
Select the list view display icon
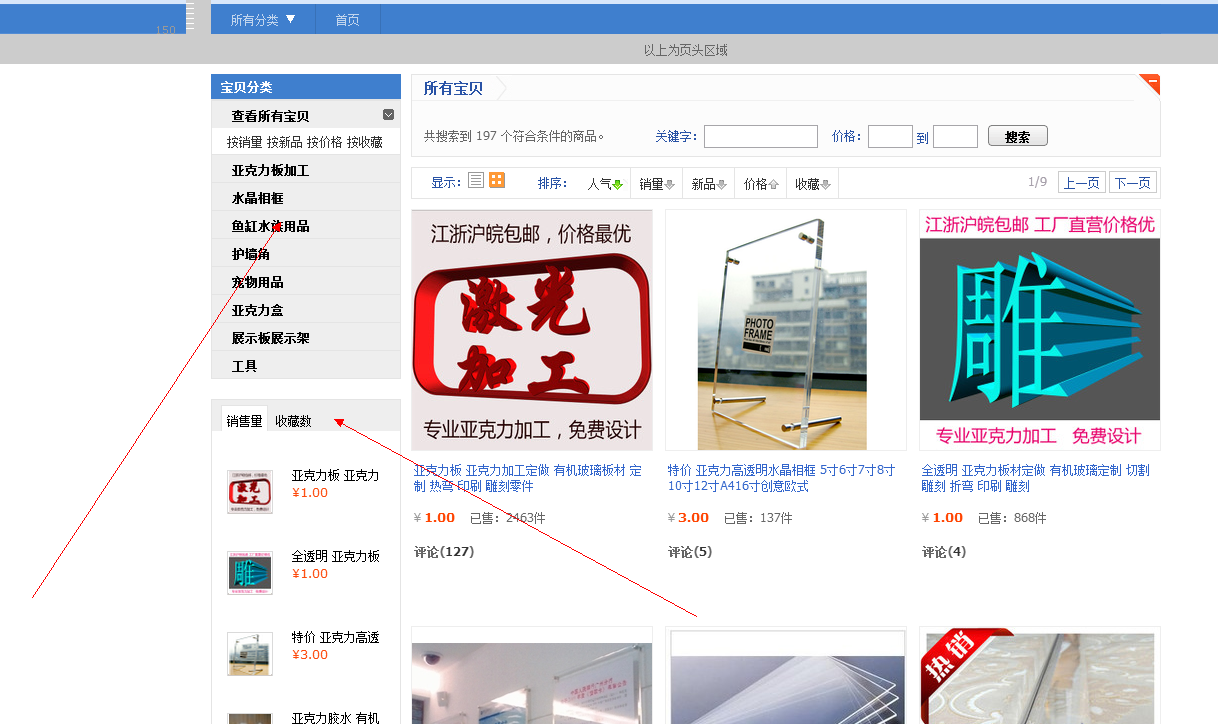[477, 181]
